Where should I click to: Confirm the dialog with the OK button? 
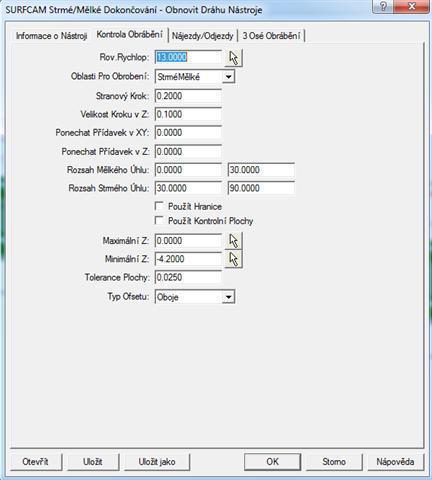pyautogui.click(x=272, y=462)
